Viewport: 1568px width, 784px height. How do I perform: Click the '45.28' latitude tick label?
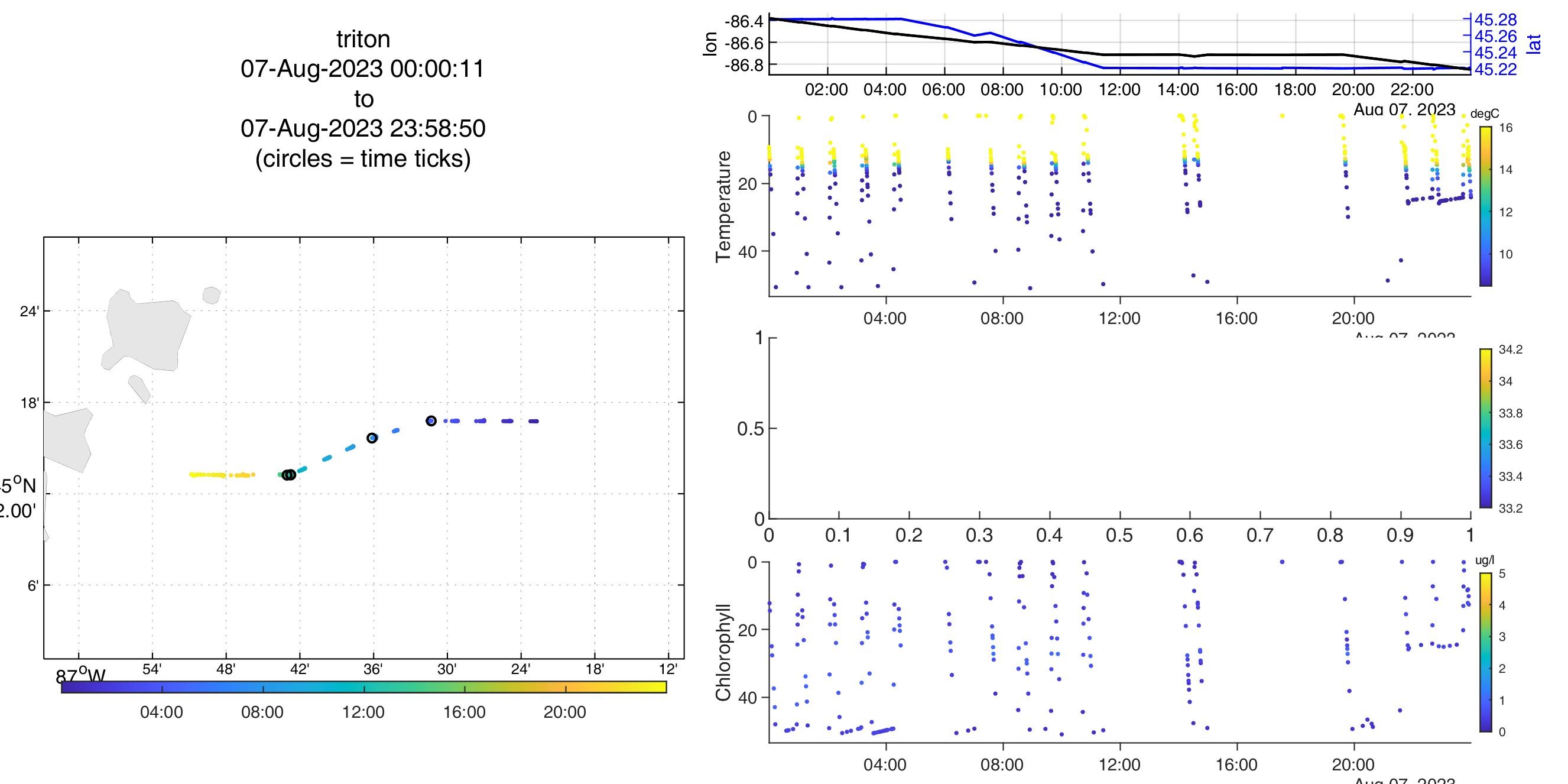(x=1495, y=20)
